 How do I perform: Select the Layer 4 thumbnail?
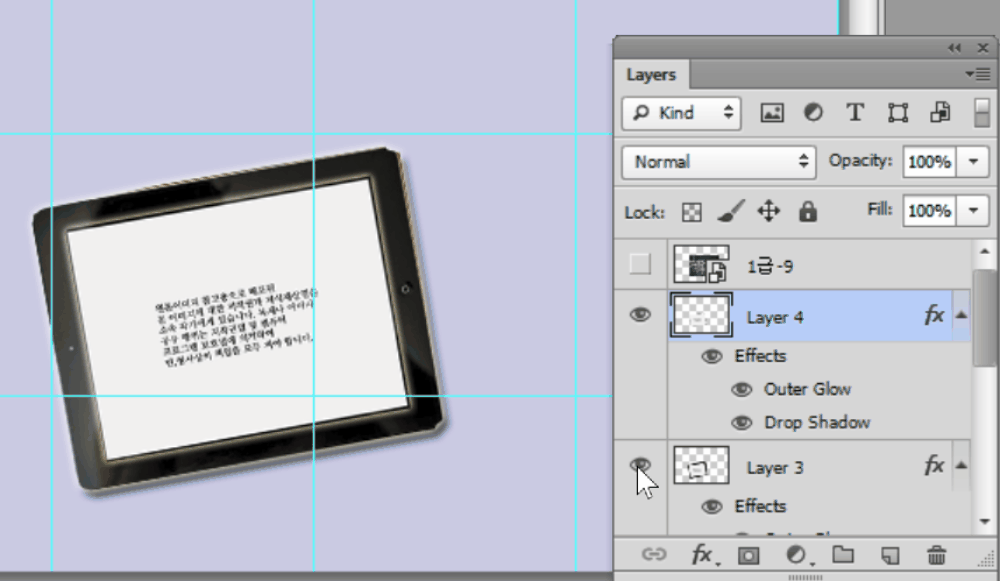point(702,315)
